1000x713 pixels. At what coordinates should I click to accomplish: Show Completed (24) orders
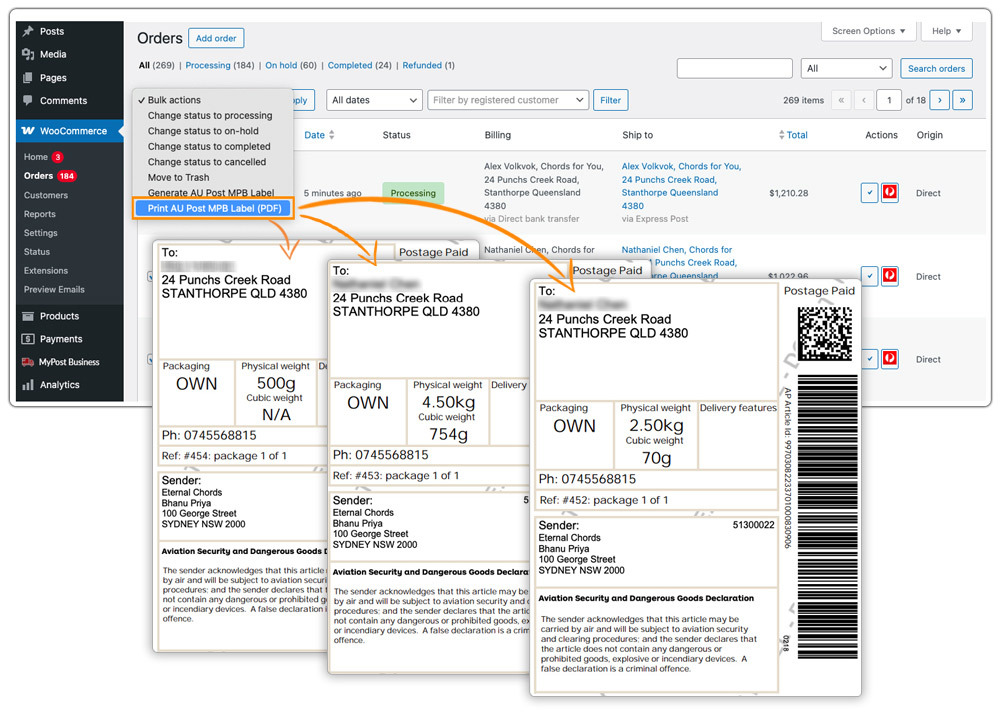360,65
